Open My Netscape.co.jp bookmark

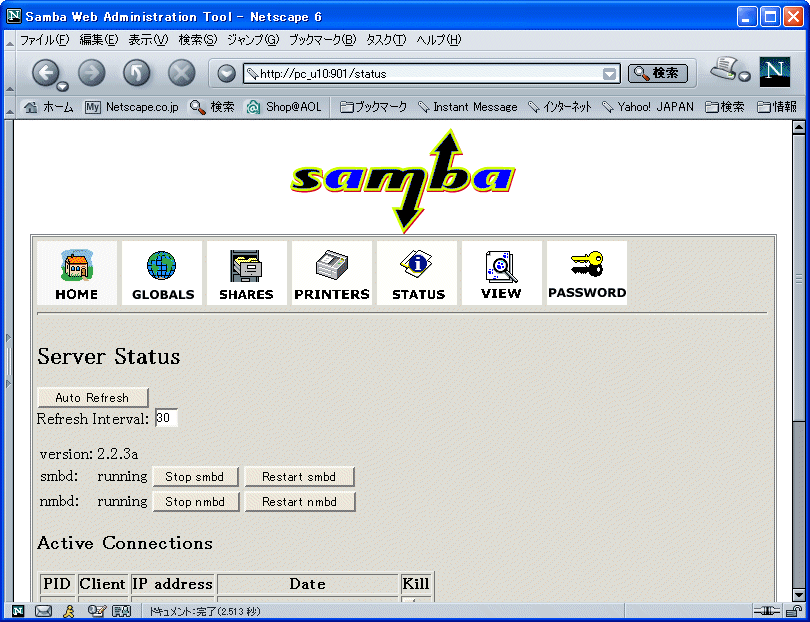pos(132,107)
